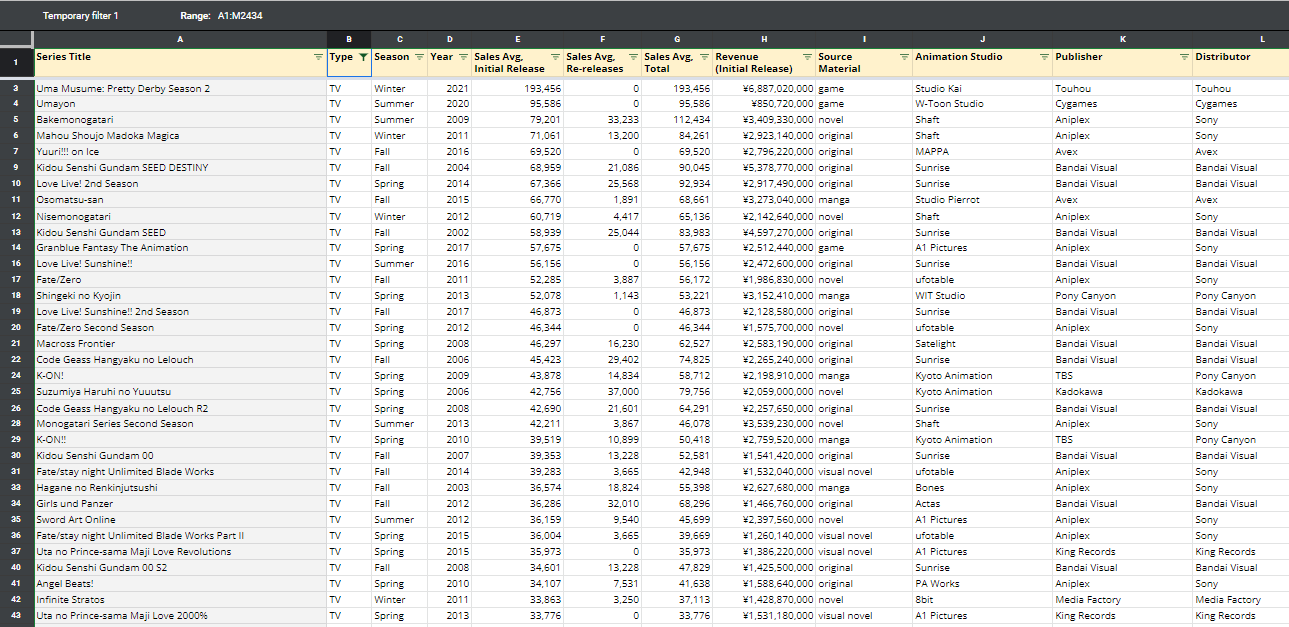Select the '8bit' studio cell
This screenshot has height=627, width=1289.
(x=982, y=600)
